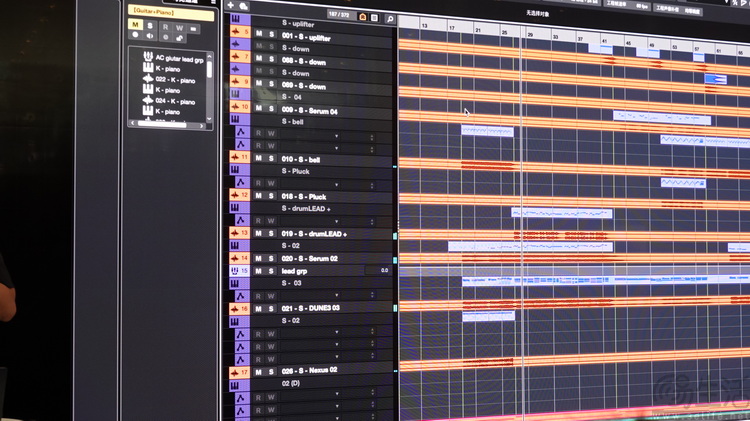Click audio track icon of 026 - S - Nexus 02
This screenshot has height=421, width=750.
[x=235, y=372]
